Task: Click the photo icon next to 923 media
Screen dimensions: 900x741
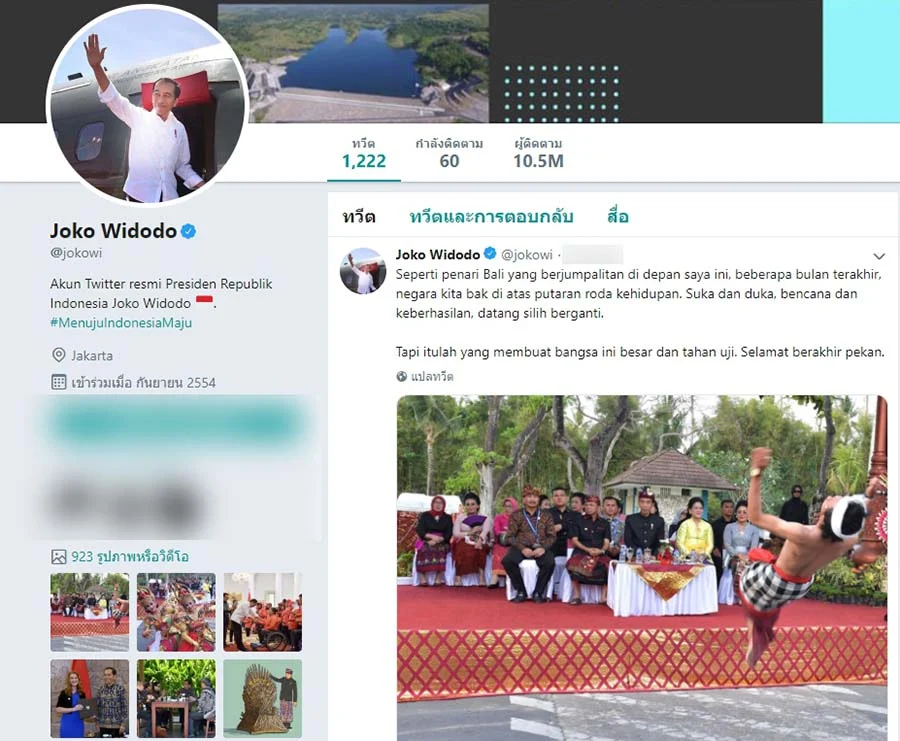Action: click(59, 556)
